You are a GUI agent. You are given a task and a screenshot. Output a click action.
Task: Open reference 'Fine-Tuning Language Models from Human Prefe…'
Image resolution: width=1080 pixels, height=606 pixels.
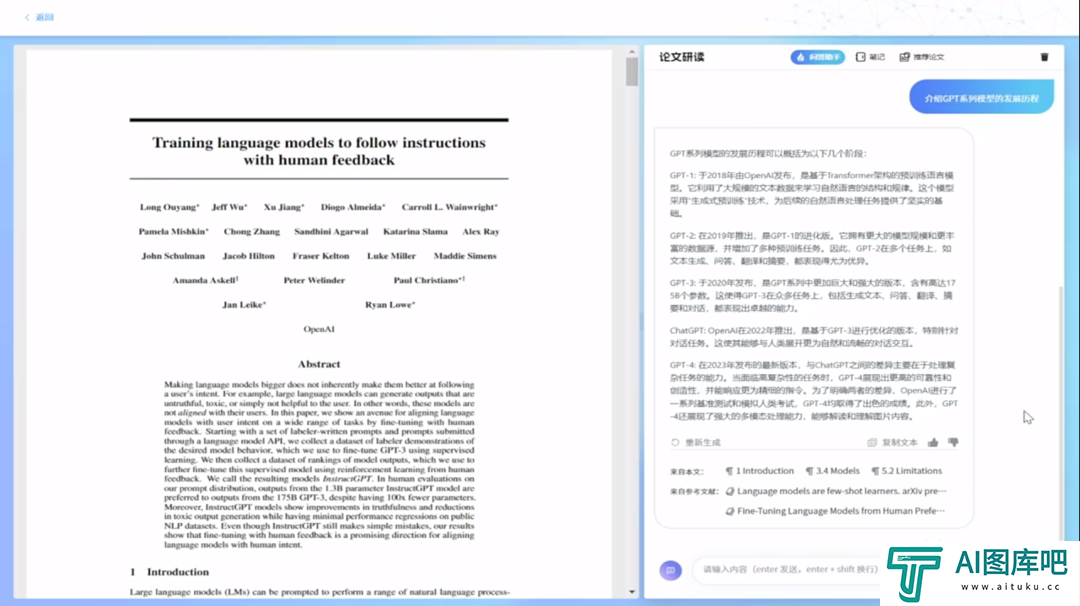835,511
